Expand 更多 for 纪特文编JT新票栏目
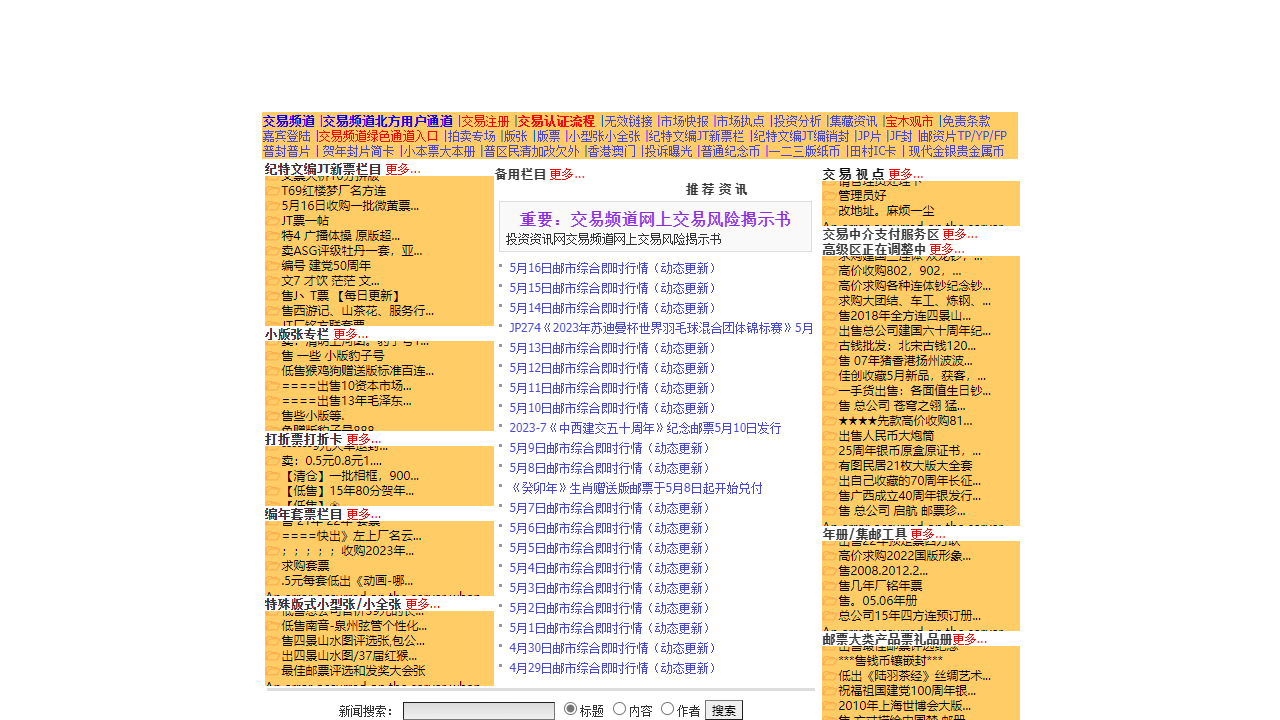Image resolution: width=1280 pixels, height=720 pixels. pos(402,169)
